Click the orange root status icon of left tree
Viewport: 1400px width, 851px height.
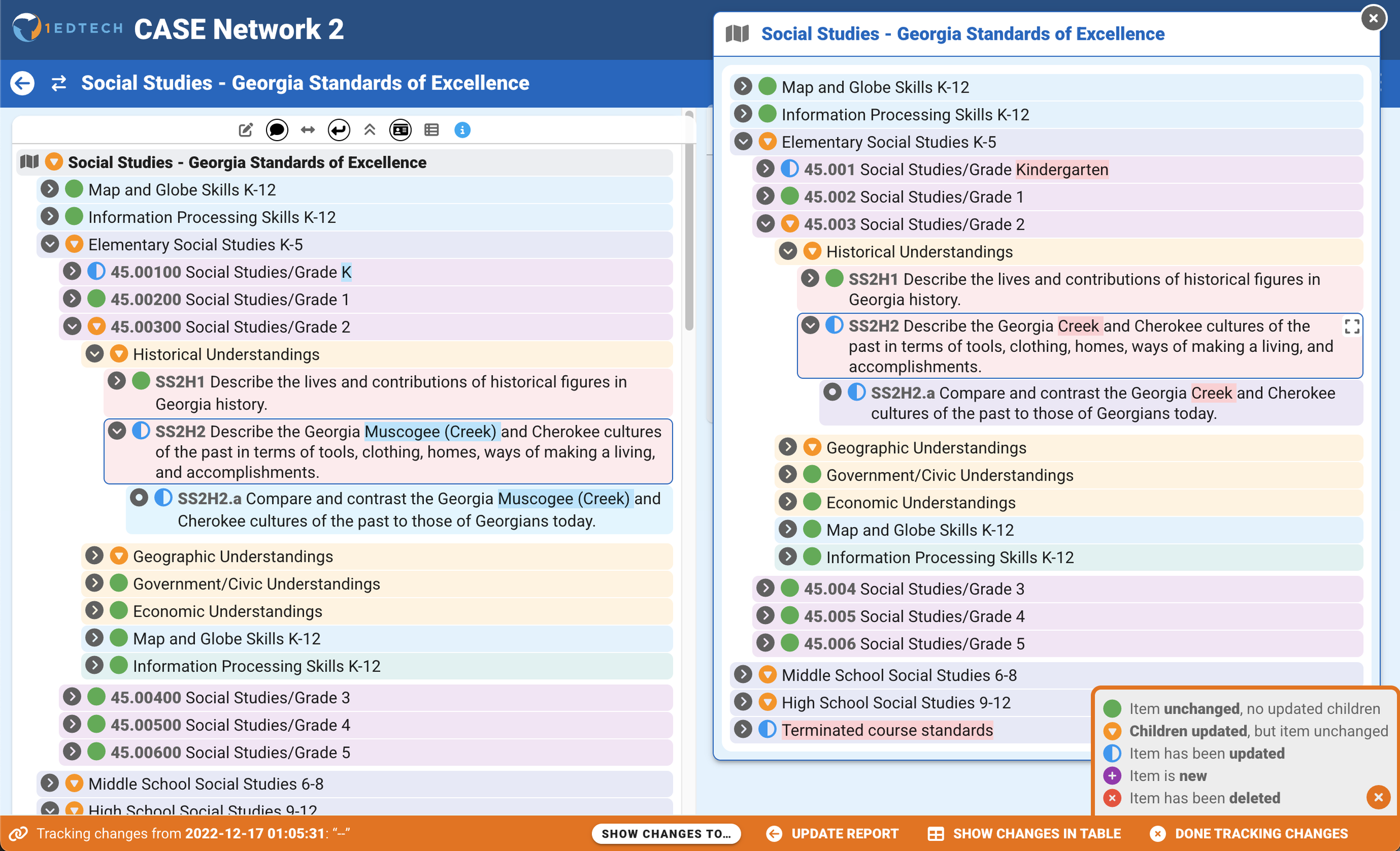[x=53, y=162]
